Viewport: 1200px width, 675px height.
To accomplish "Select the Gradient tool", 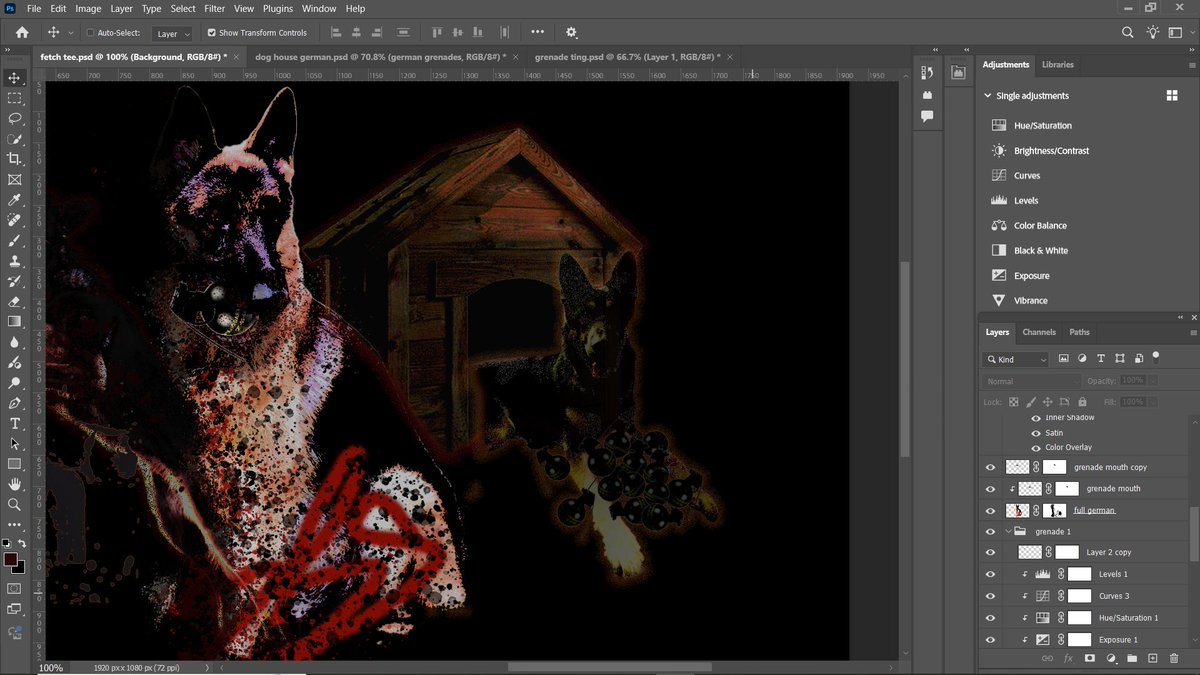I will pyautogui.click(x=14, y=322).
